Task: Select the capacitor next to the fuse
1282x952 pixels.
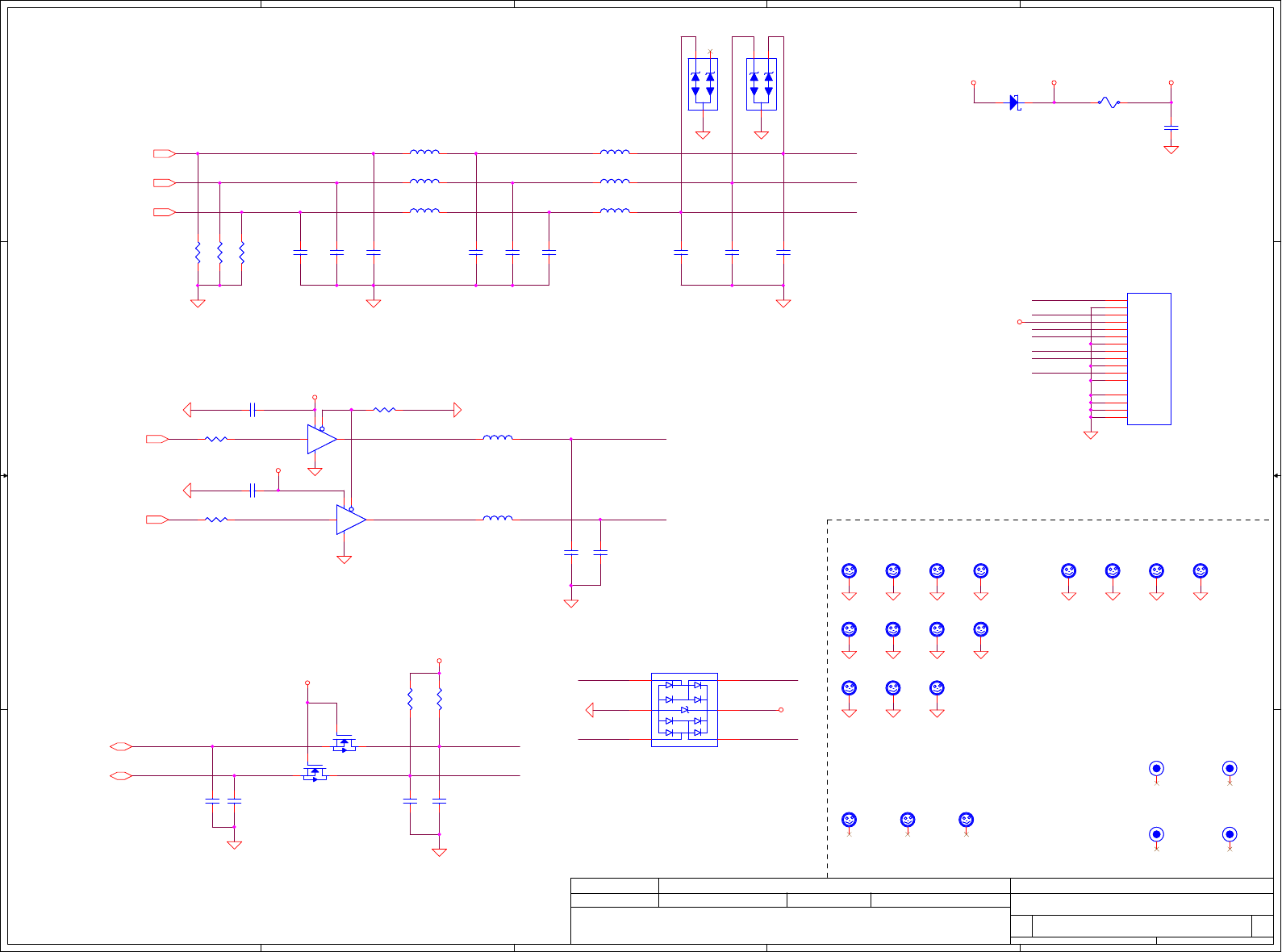Action: pyautogui.click(x=1171, y=127)
